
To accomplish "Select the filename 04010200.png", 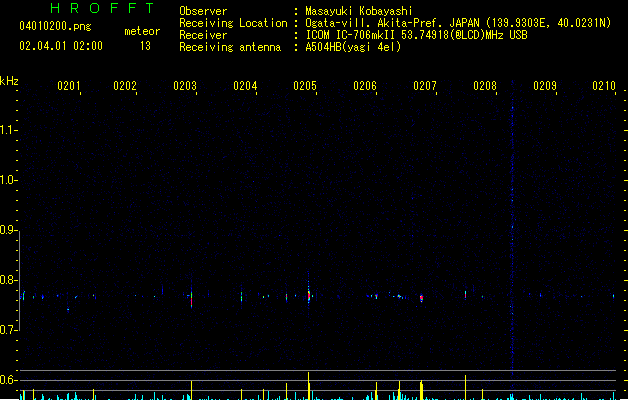I will 55,26.
